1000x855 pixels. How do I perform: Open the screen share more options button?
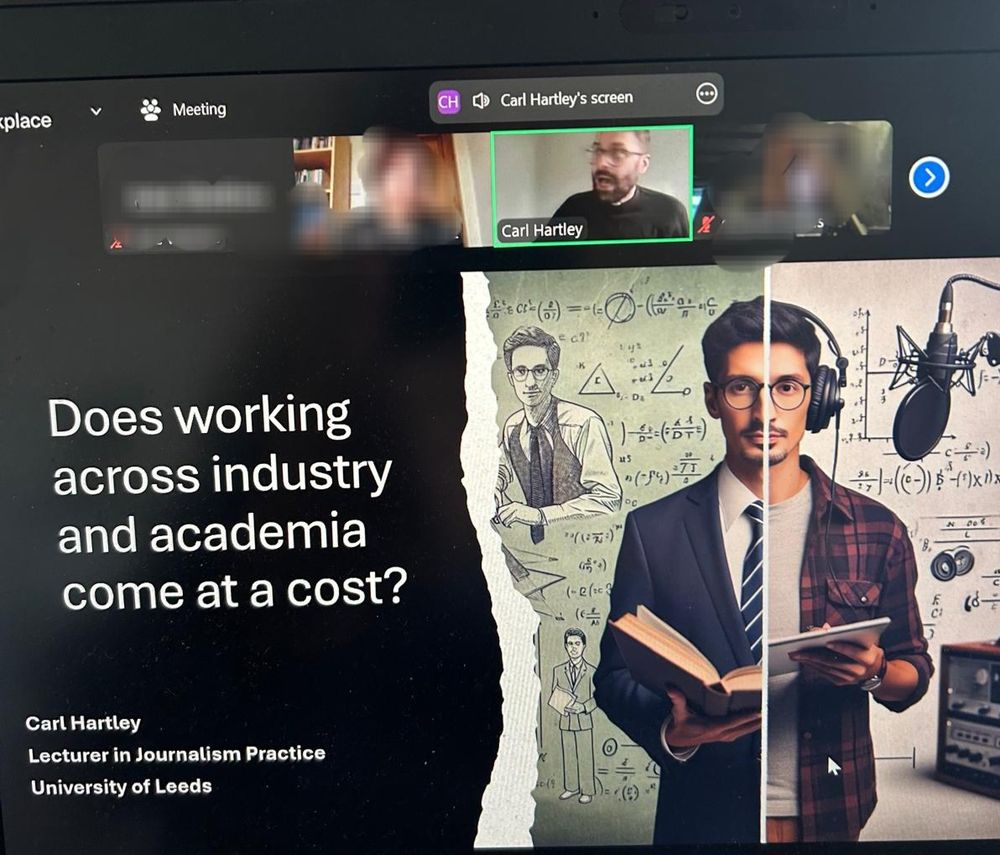tap(706, 94)
